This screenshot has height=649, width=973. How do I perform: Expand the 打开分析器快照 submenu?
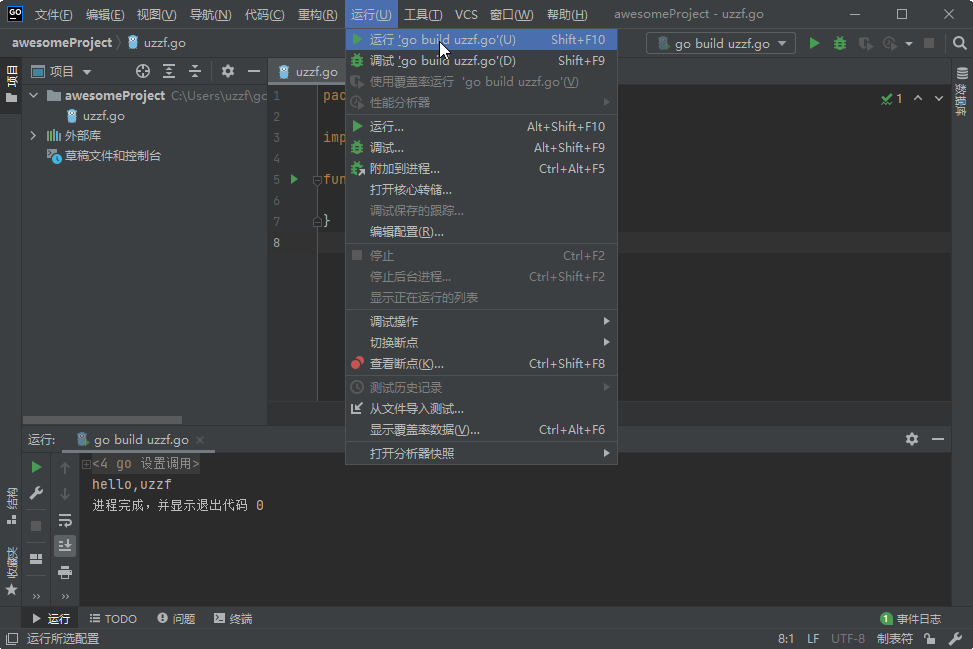click(x=482, y=454)
